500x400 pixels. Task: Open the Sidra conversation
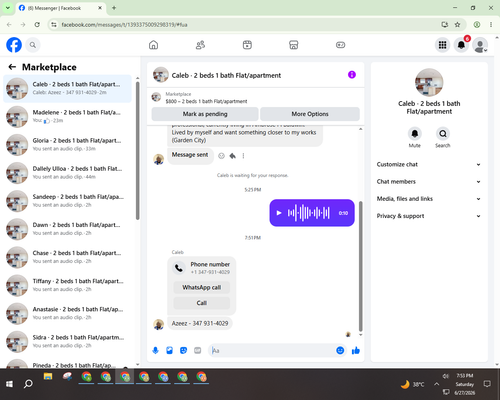point(67,341)
